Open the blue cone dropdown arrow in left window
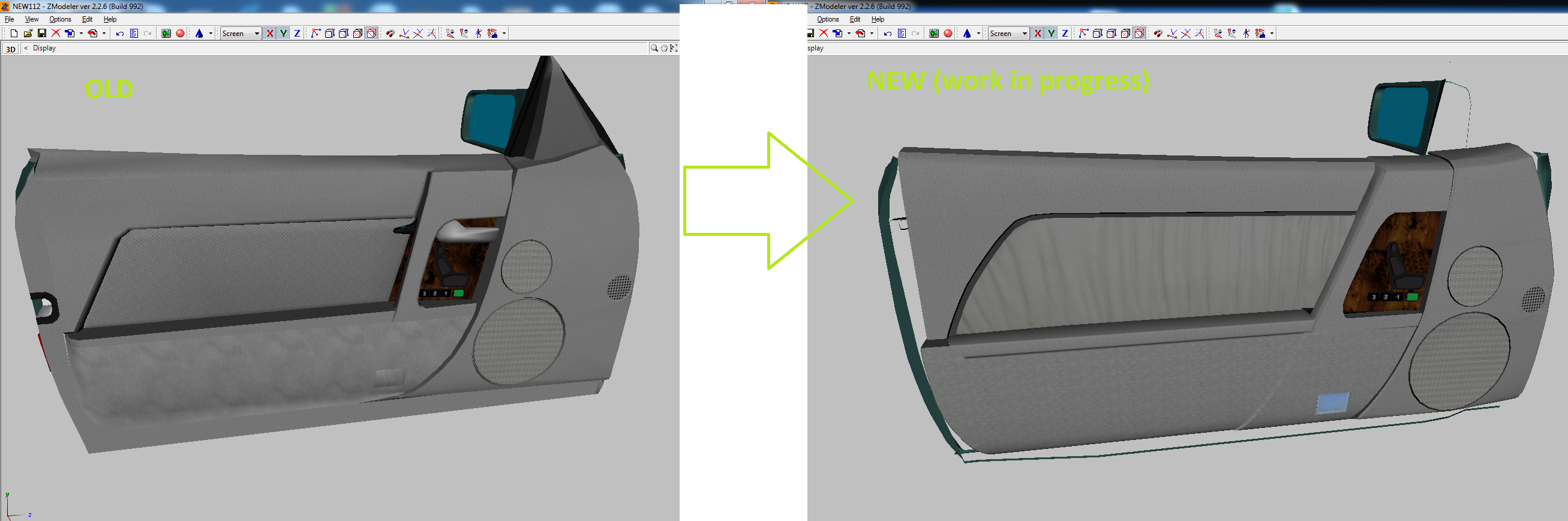The image size is (1568, 521). pyautogui.click(x=211, y=34)
